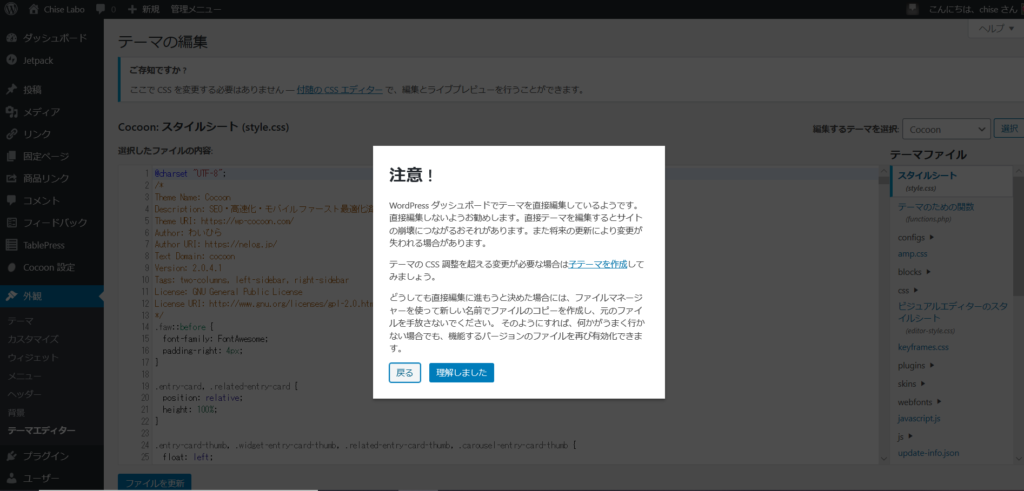
Task: Expand the js folder
Action: click(x=905, y=436)
